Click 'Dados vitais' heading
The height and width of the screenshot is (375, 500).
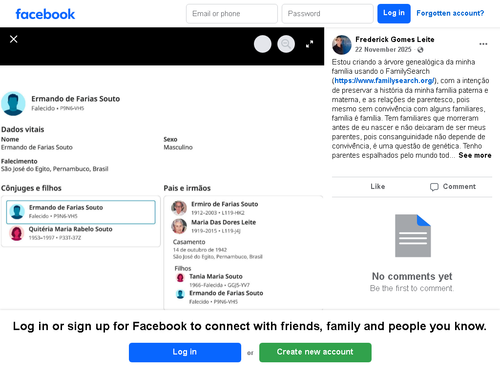tap(23, 129)
